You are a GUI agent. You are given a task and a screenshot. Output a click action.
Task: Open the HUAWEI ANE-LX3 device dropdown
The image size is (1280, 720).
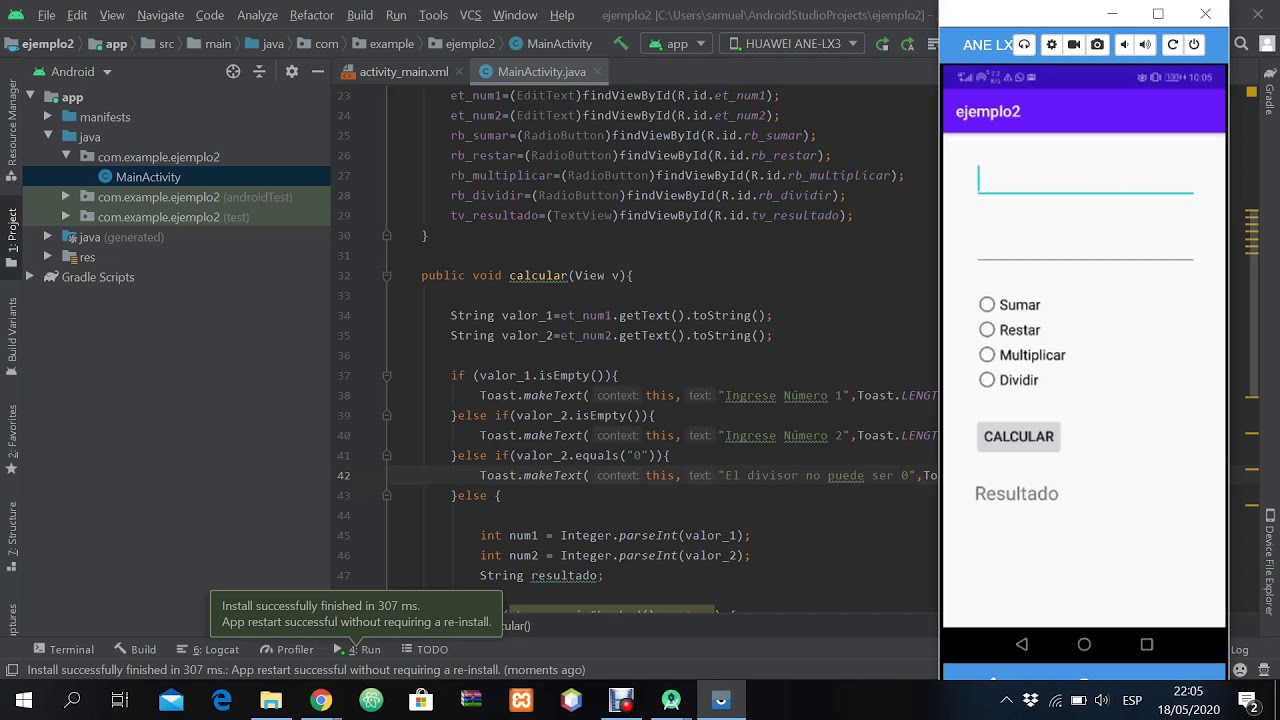791,44
